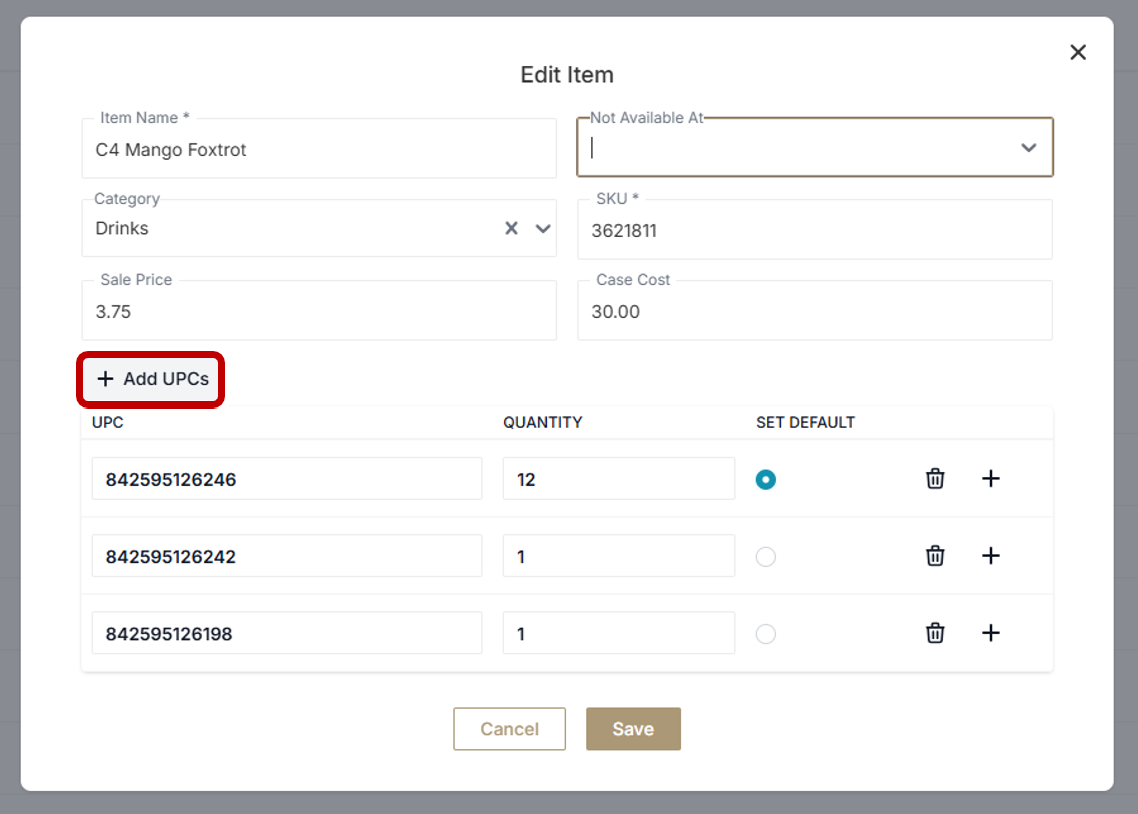Edit quantity 12 for first UPC
Viewport: 1138px width, 814px height.
[x=618, y=479]
